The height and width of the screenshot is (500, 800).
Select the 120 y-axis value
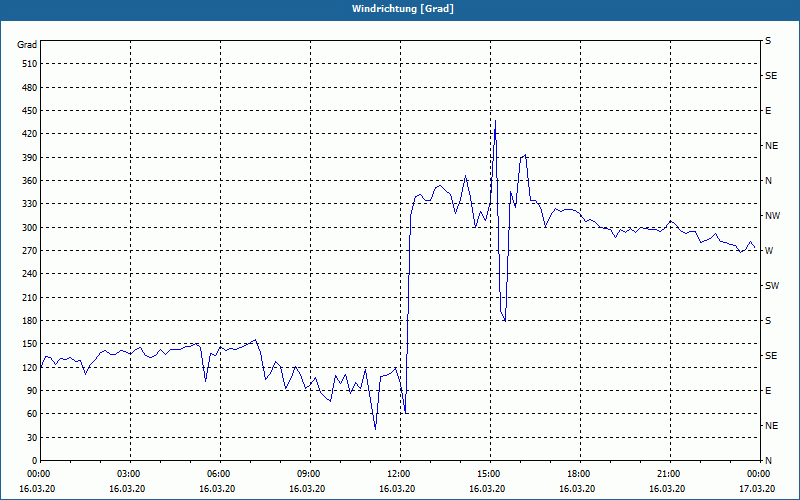click(x=30, y=367)
